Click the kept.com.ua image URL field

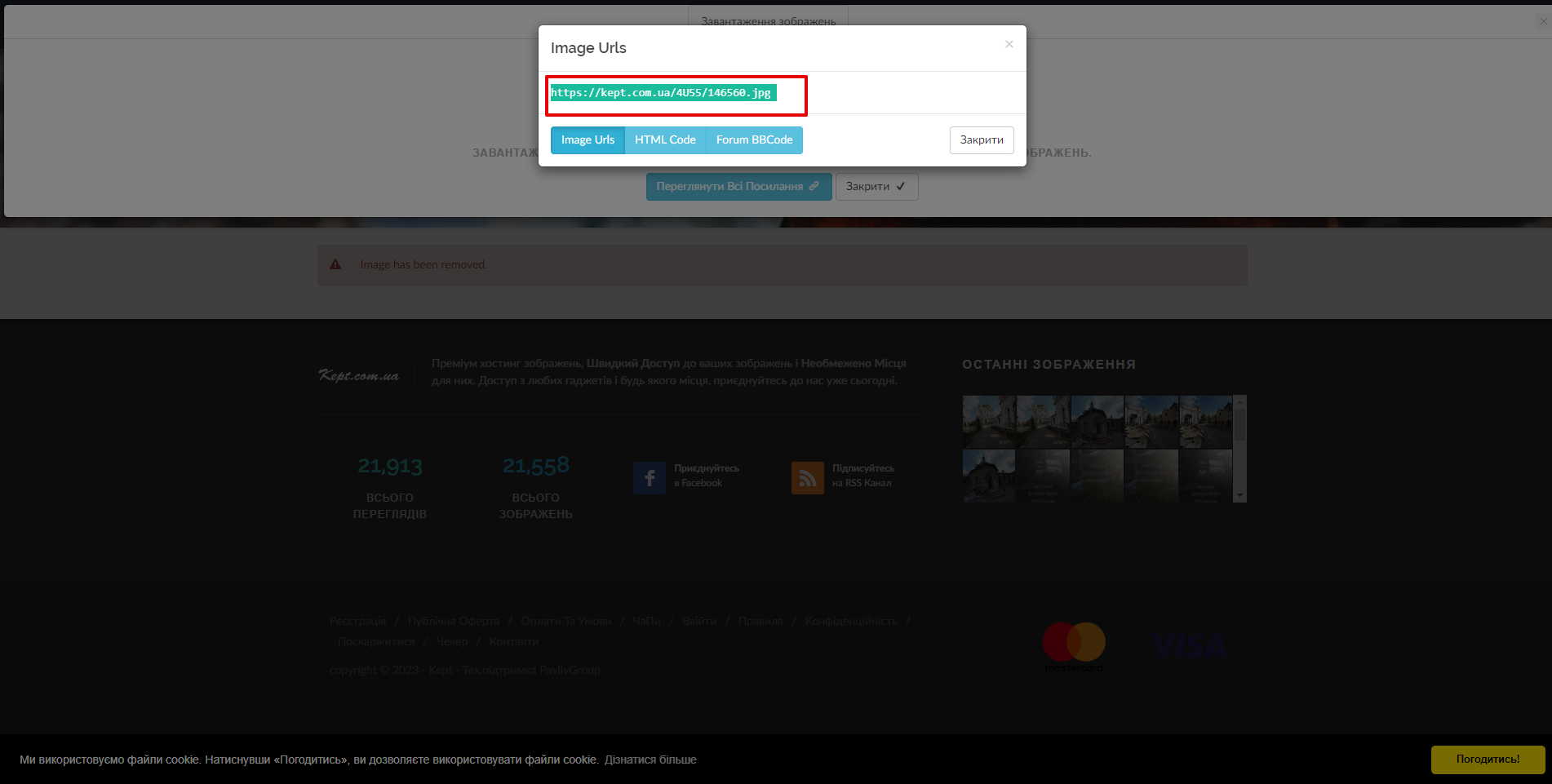click(x=663, y=93)
